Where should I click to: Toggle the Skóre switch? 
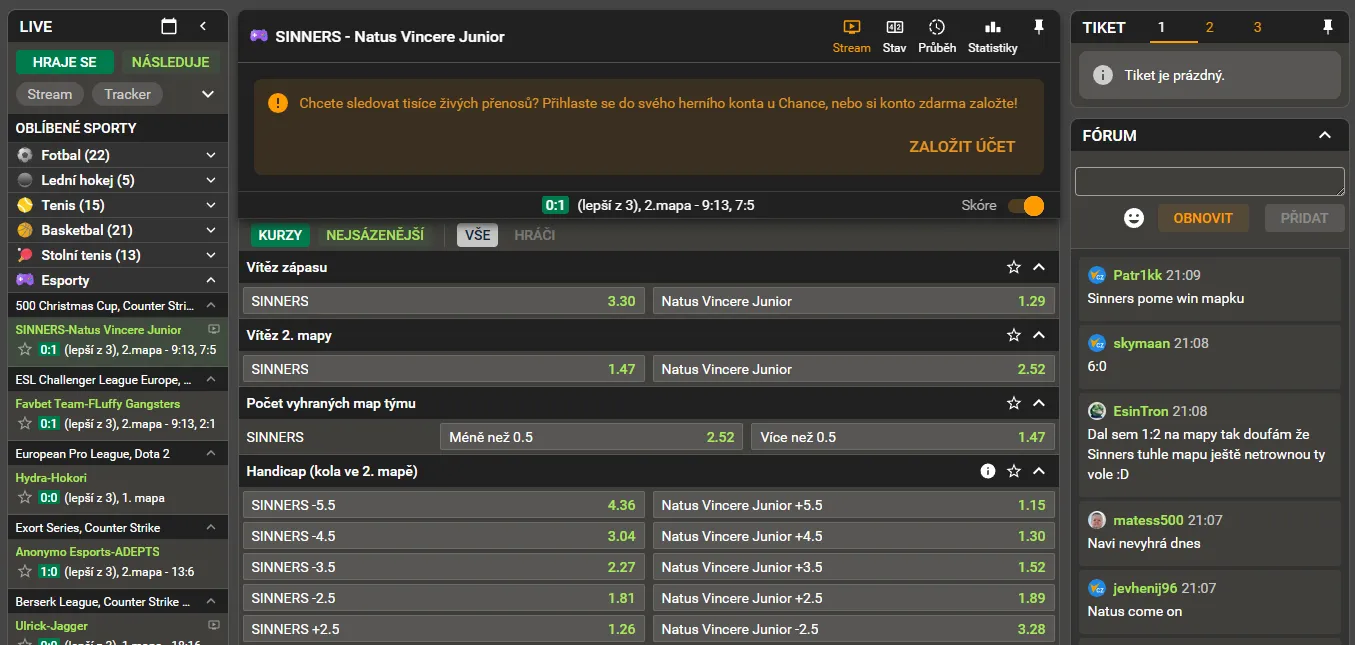(x=1026, y=205)
